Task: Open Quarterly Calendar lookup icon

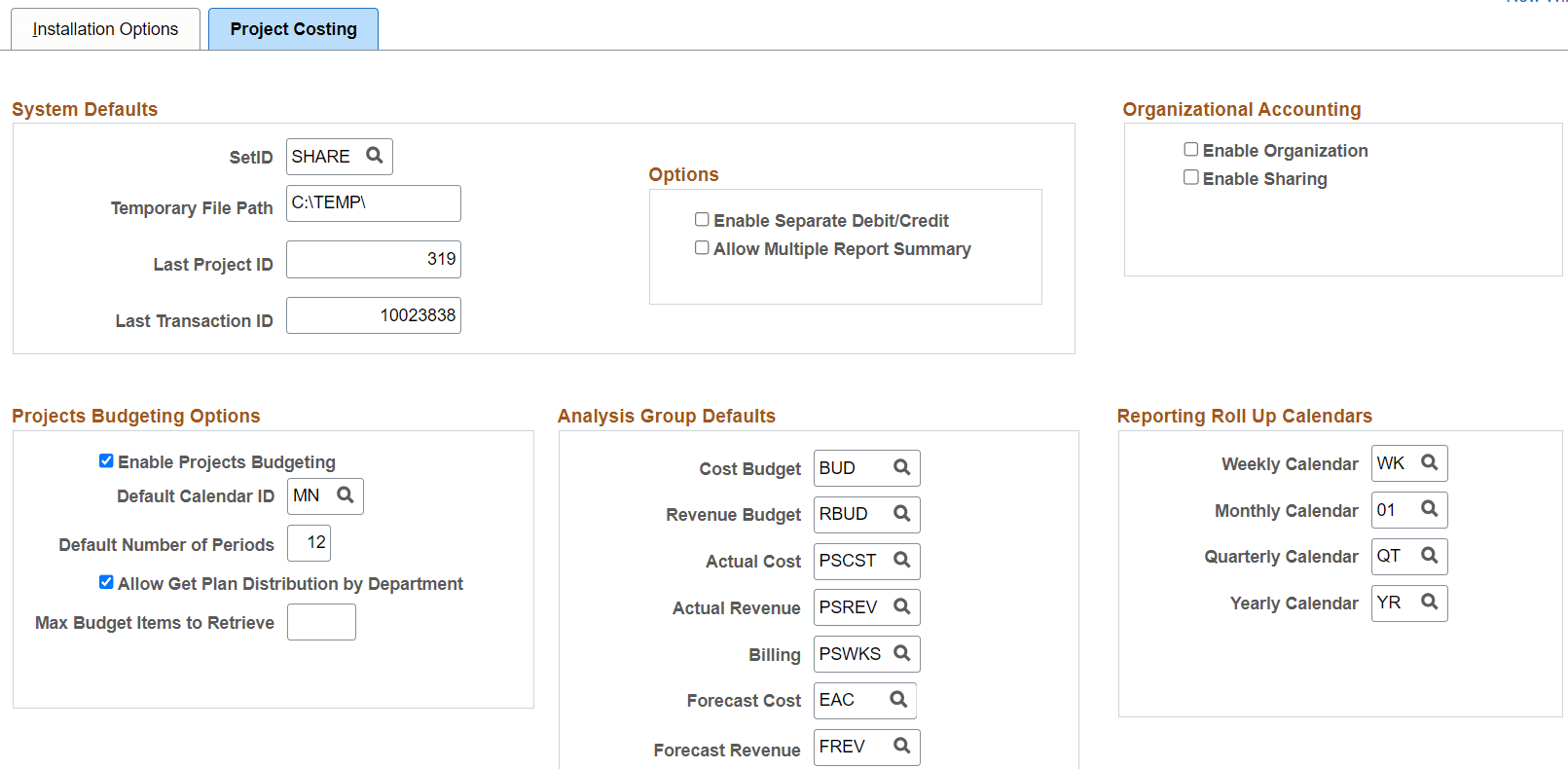Action: point(1430,556)
